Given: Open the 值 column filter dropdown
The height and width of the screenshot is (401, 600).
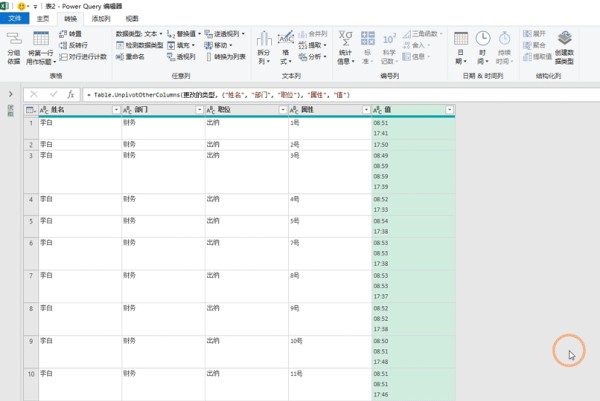Looking at the screenshot, I should pyautogui.click(x=450, y=110).
